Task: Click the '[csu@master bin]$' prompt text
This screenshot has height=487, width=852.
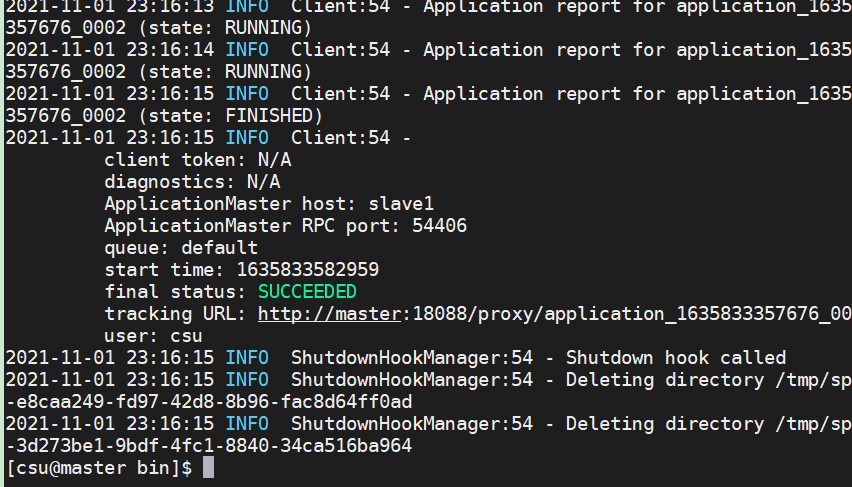Action: (99, 467)
